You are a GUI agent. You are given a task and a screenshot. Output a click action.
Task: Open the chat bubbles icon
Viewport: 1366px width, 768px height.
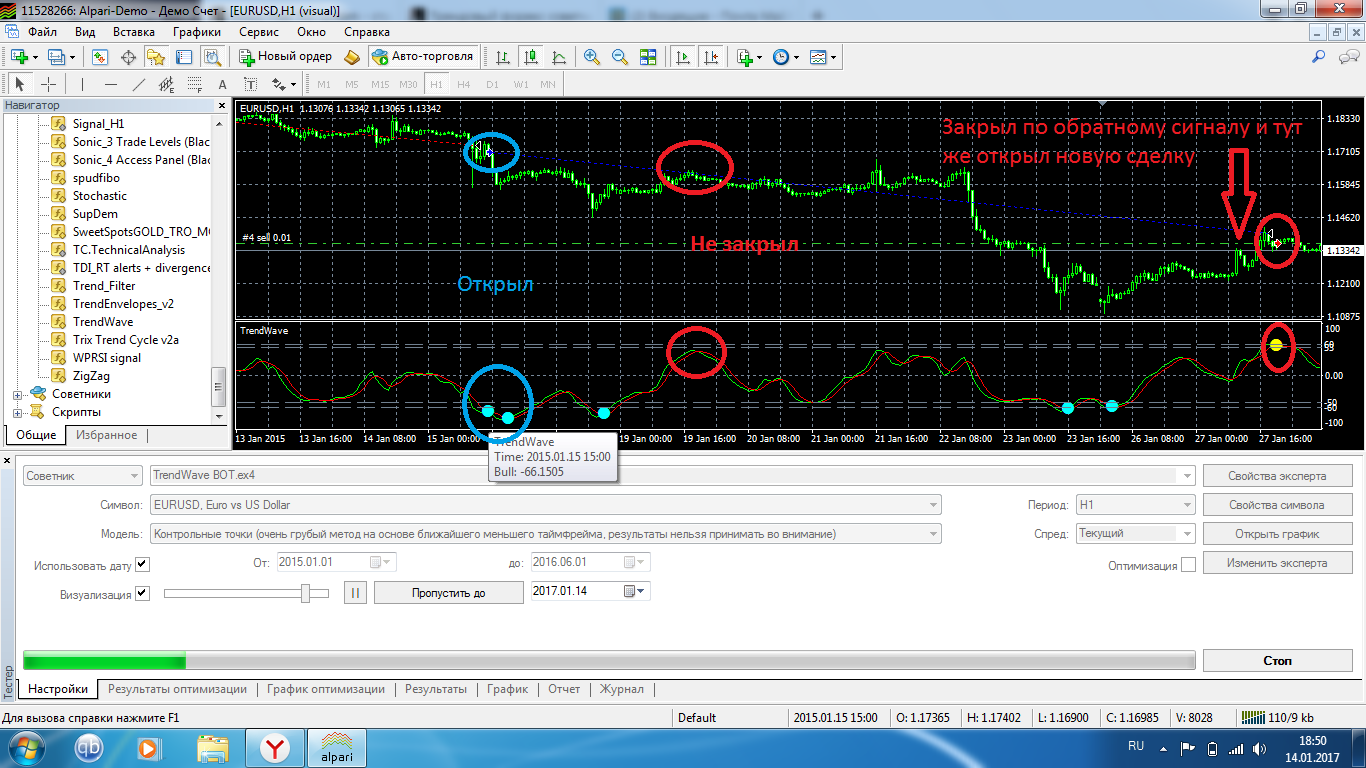click(x=1347, y=57)
